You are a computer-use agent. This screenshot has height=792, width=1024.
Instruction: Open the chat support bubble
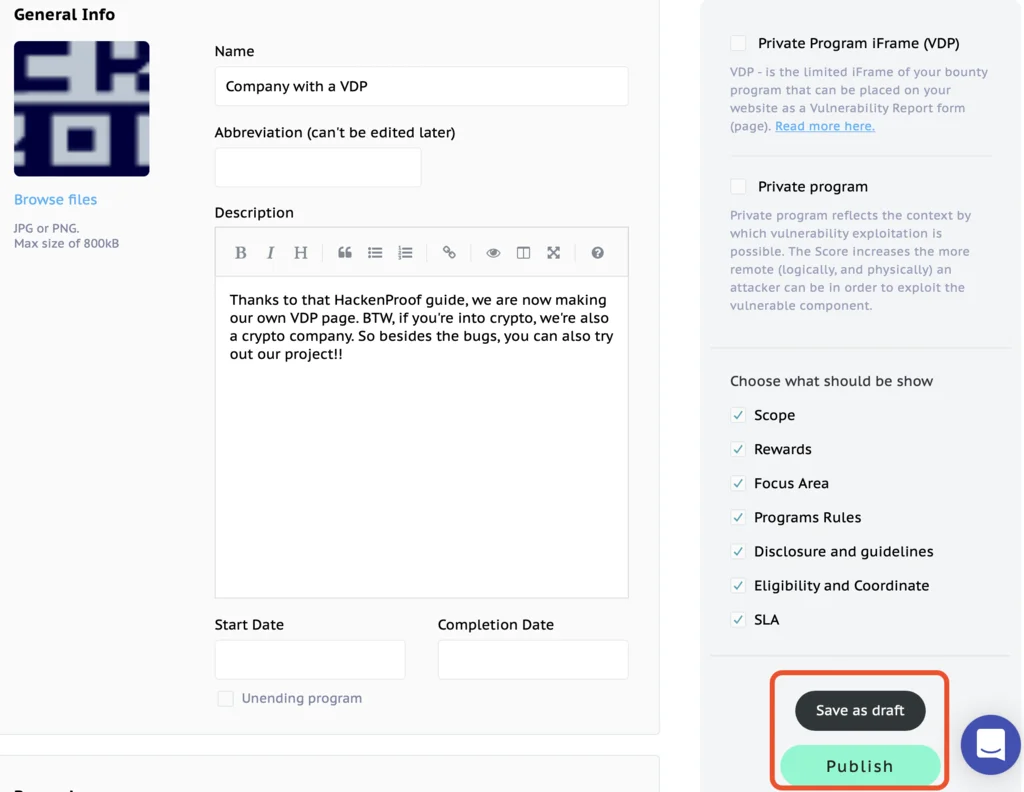[990, 744]
